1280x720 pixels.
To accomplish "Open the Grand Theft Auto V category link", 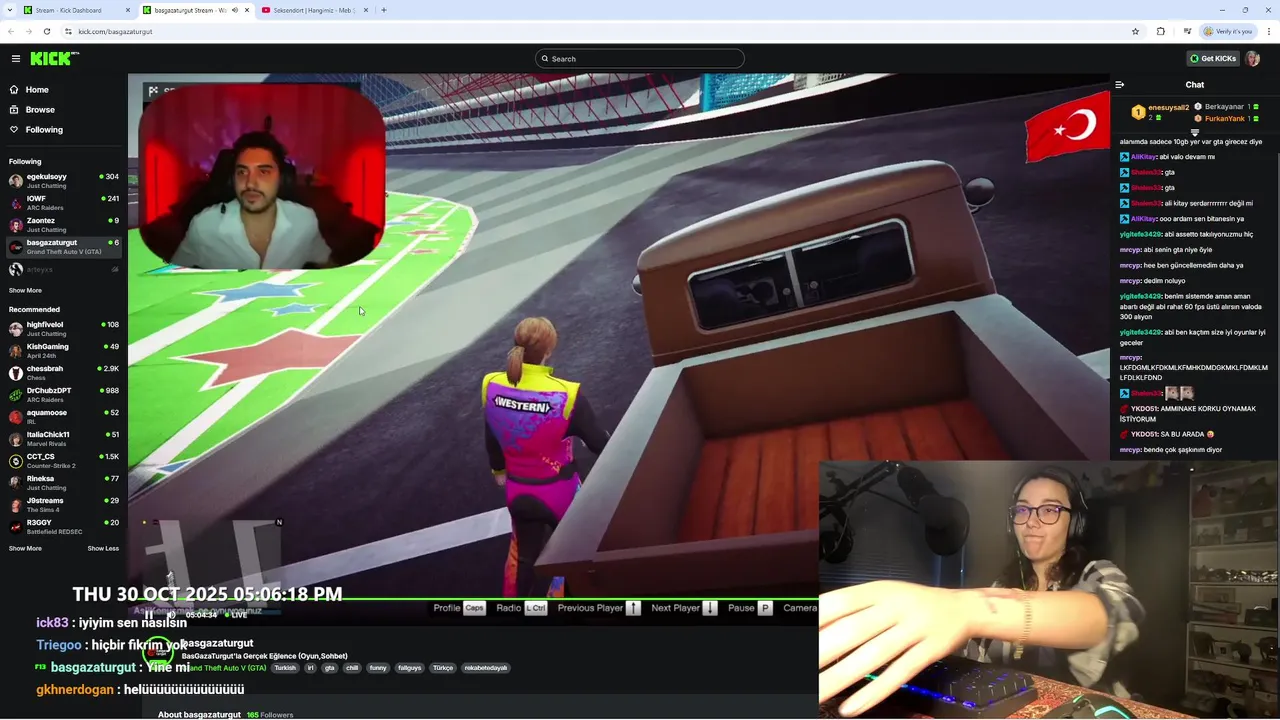I will click(x=228, y=668).
